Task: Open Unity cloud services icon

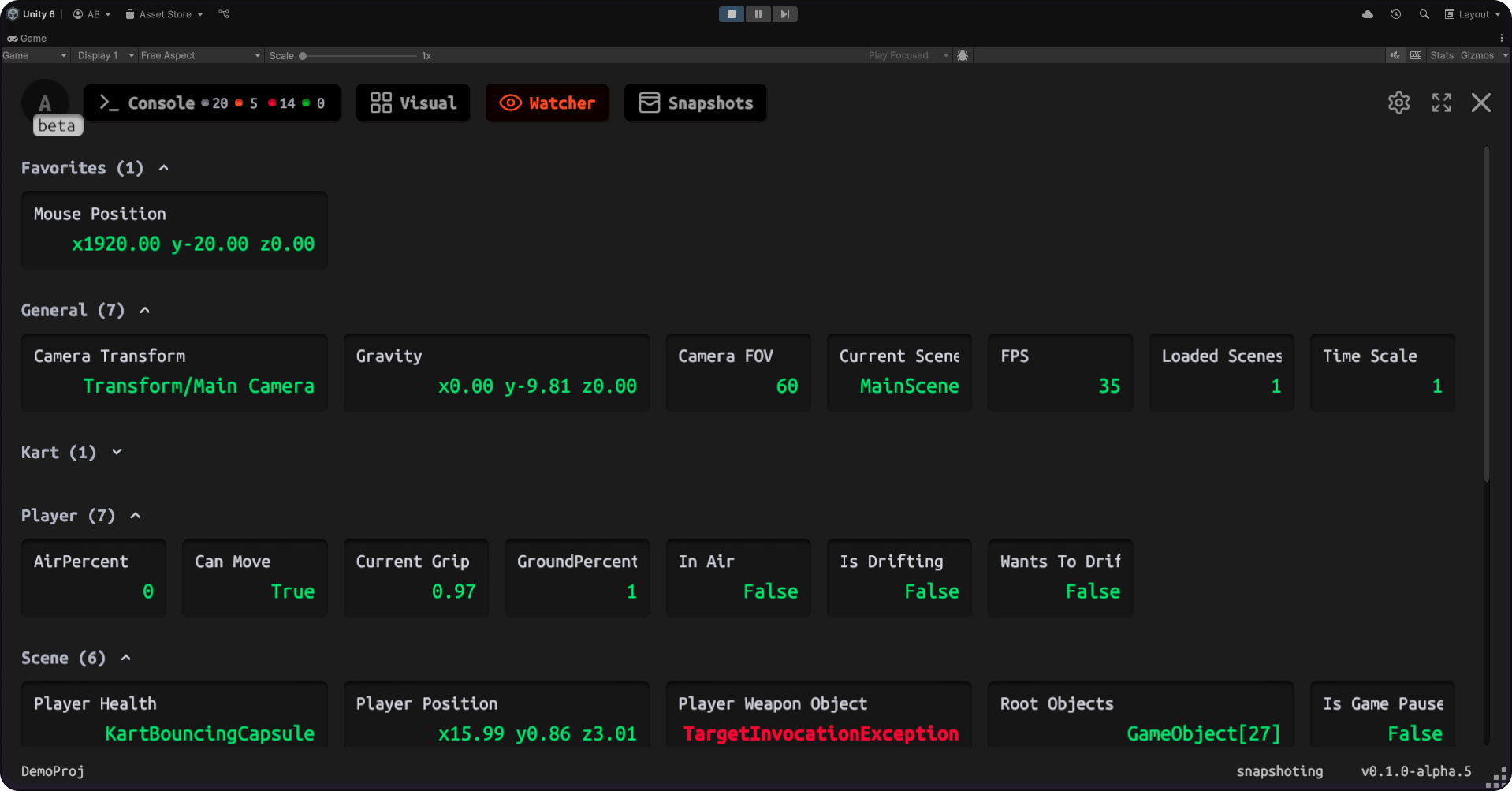Action: point(1367,14)
